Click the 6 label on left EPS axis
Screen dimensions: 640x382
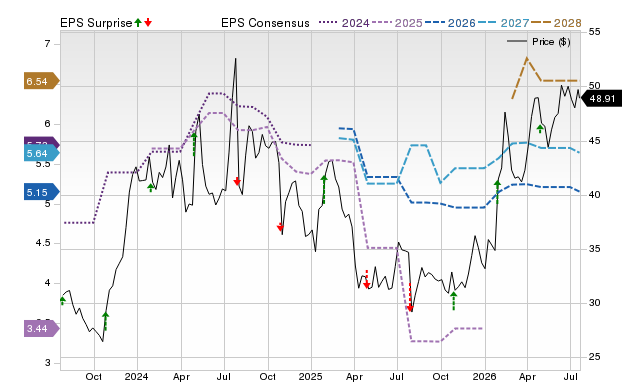coord(47,124)
